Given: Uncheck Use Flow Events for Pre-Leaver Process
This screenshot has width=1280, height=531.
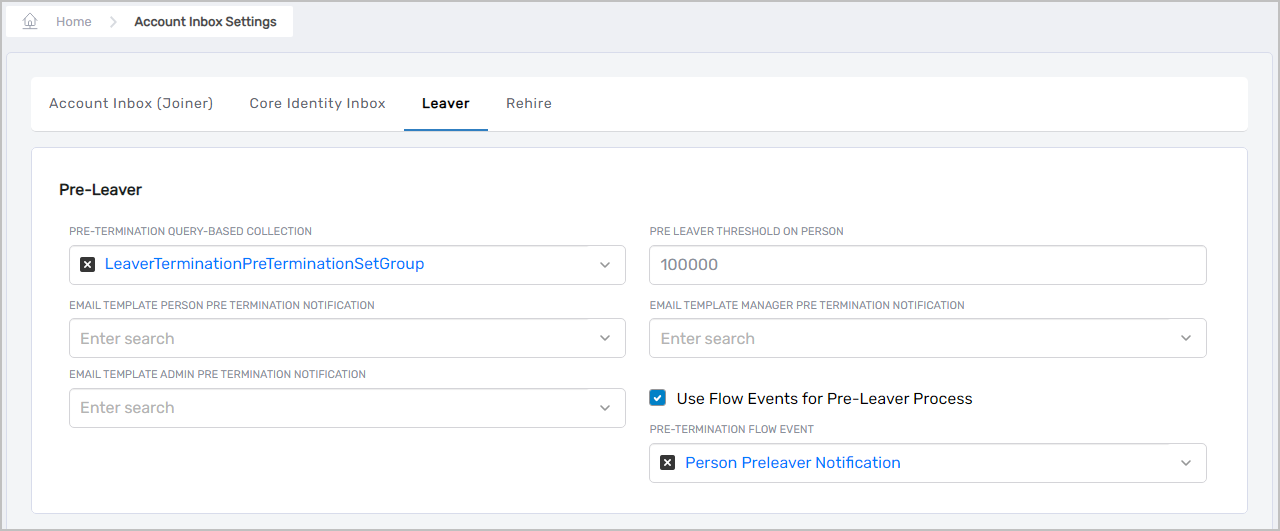Looking at the screenshot, I should pyautogui.click(x=657, y=398).
